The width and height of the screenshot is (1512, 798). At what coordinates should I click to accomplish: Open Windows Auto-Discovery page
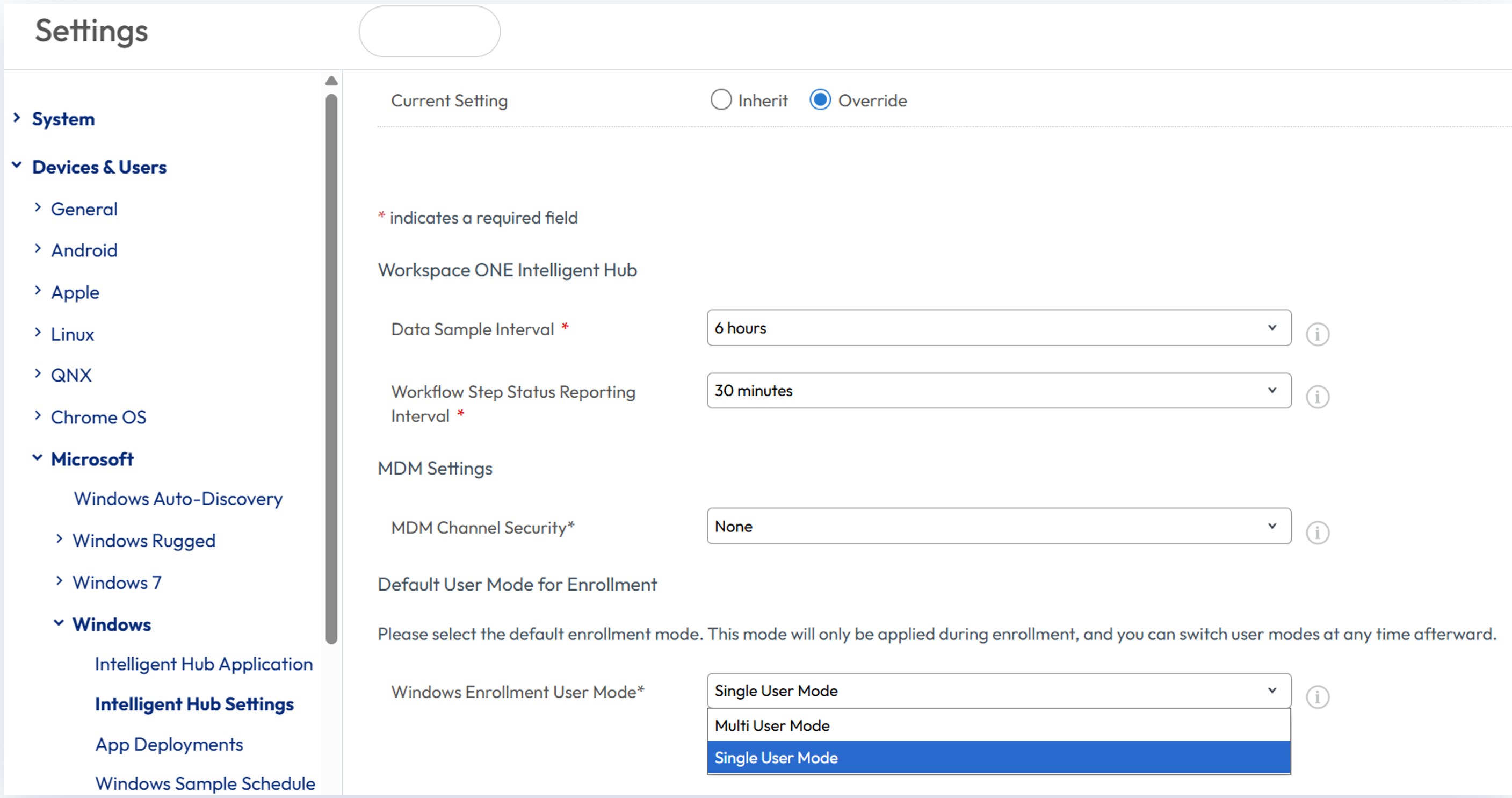click(178, 499)
